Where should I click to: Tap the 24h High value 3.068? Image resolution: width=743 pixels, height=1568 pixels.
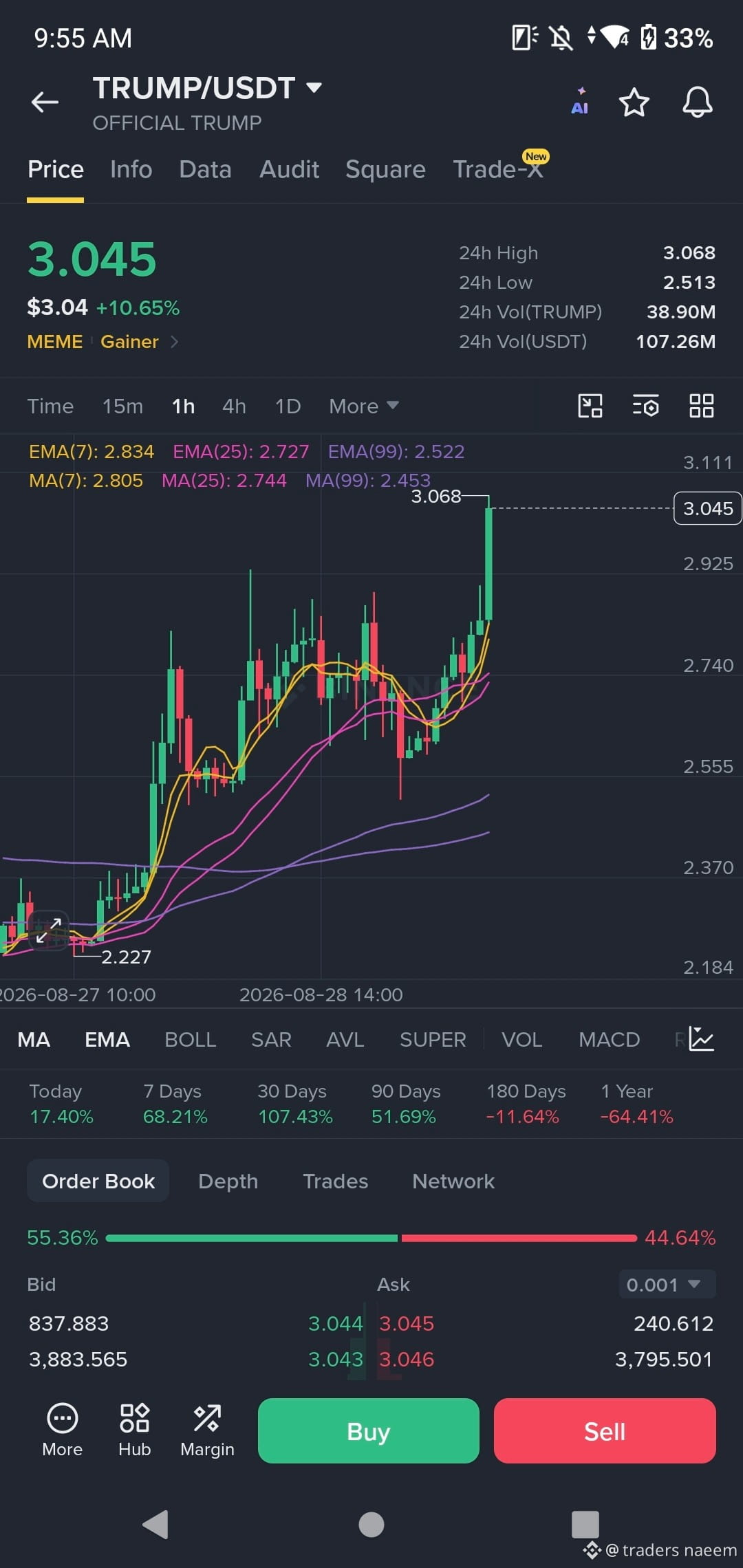click(689, 253)
